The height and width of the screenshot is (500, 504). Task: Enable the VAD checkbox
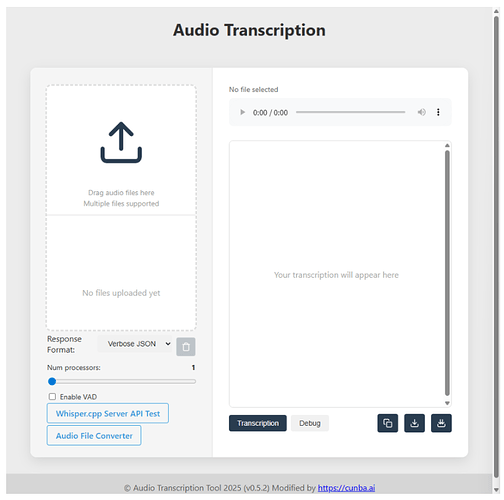tap(52, 396)
